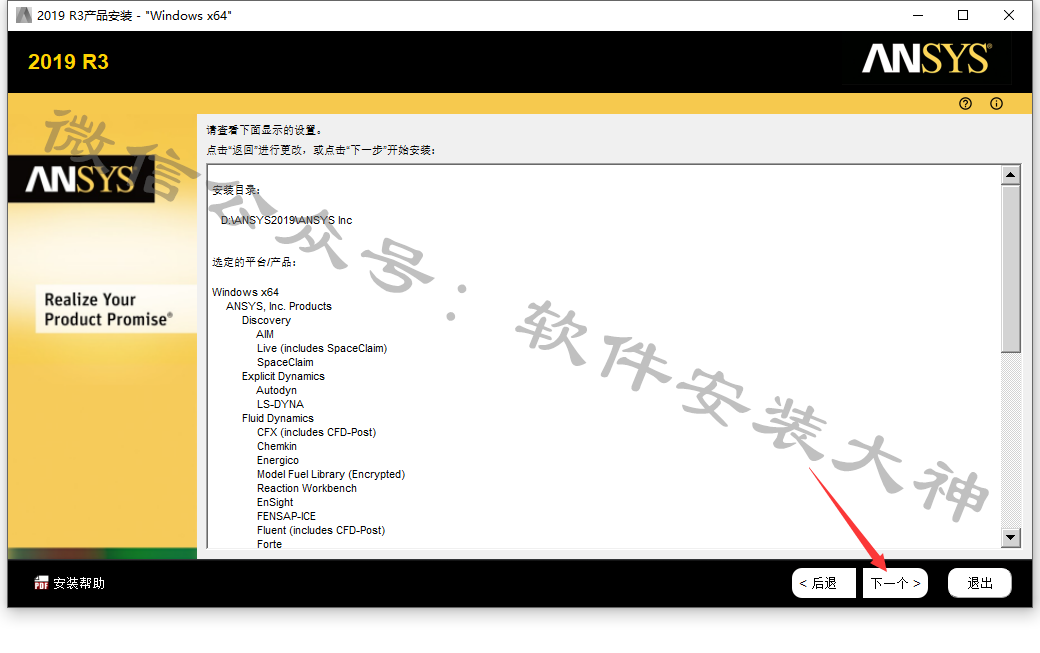Viewport: 1040px width, 653px height.
Task: Click the 'Explicit Dynamics' entry
Action: pyautogui.click(x=283, y=377)
